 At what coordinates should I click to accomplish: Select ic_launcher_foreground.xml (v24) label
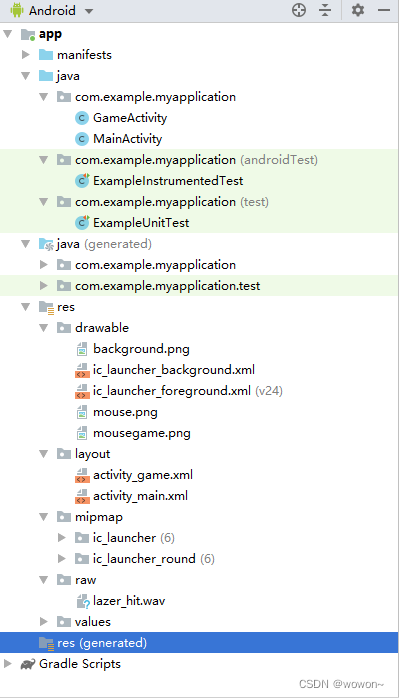click(x=188, y=391)
